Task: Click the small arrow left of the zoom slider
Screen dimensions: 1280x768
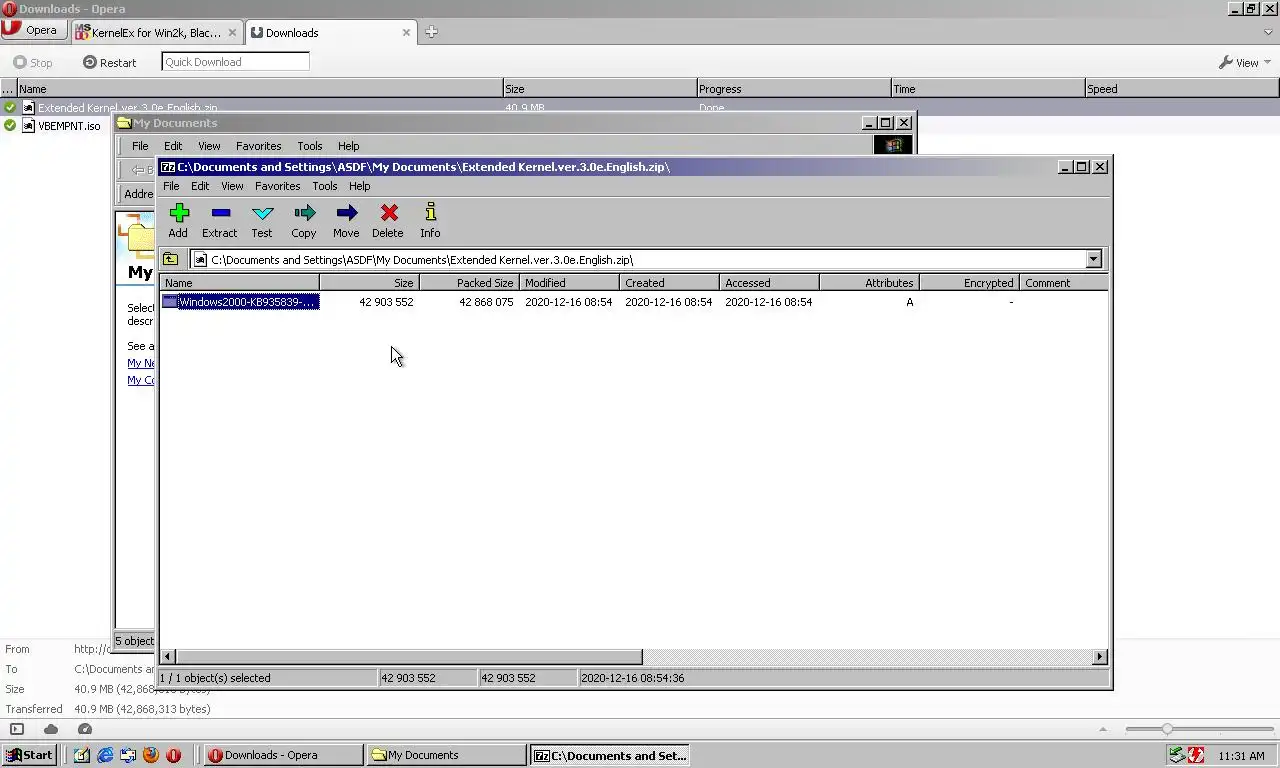Action: tap(1103, 729)
